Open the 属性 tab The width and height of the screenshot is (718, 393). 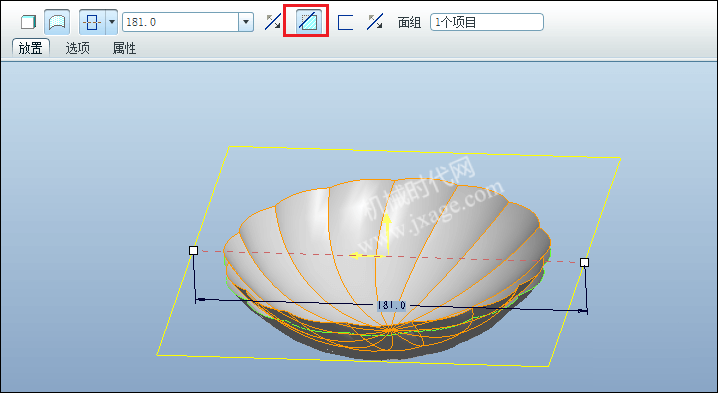pyautogui.click(x=124, y=48)
